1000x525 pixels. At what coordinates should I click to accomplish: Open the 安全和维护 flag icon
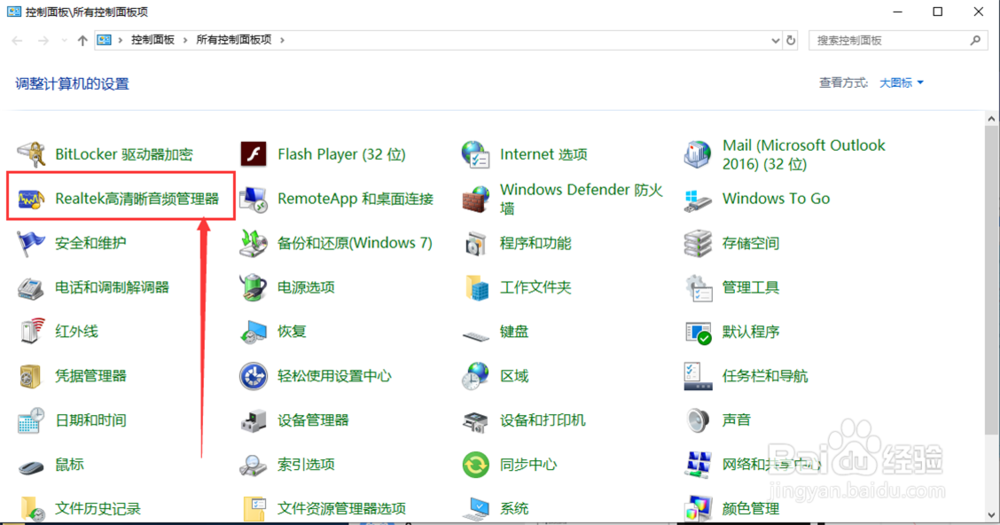pos(31,243)
